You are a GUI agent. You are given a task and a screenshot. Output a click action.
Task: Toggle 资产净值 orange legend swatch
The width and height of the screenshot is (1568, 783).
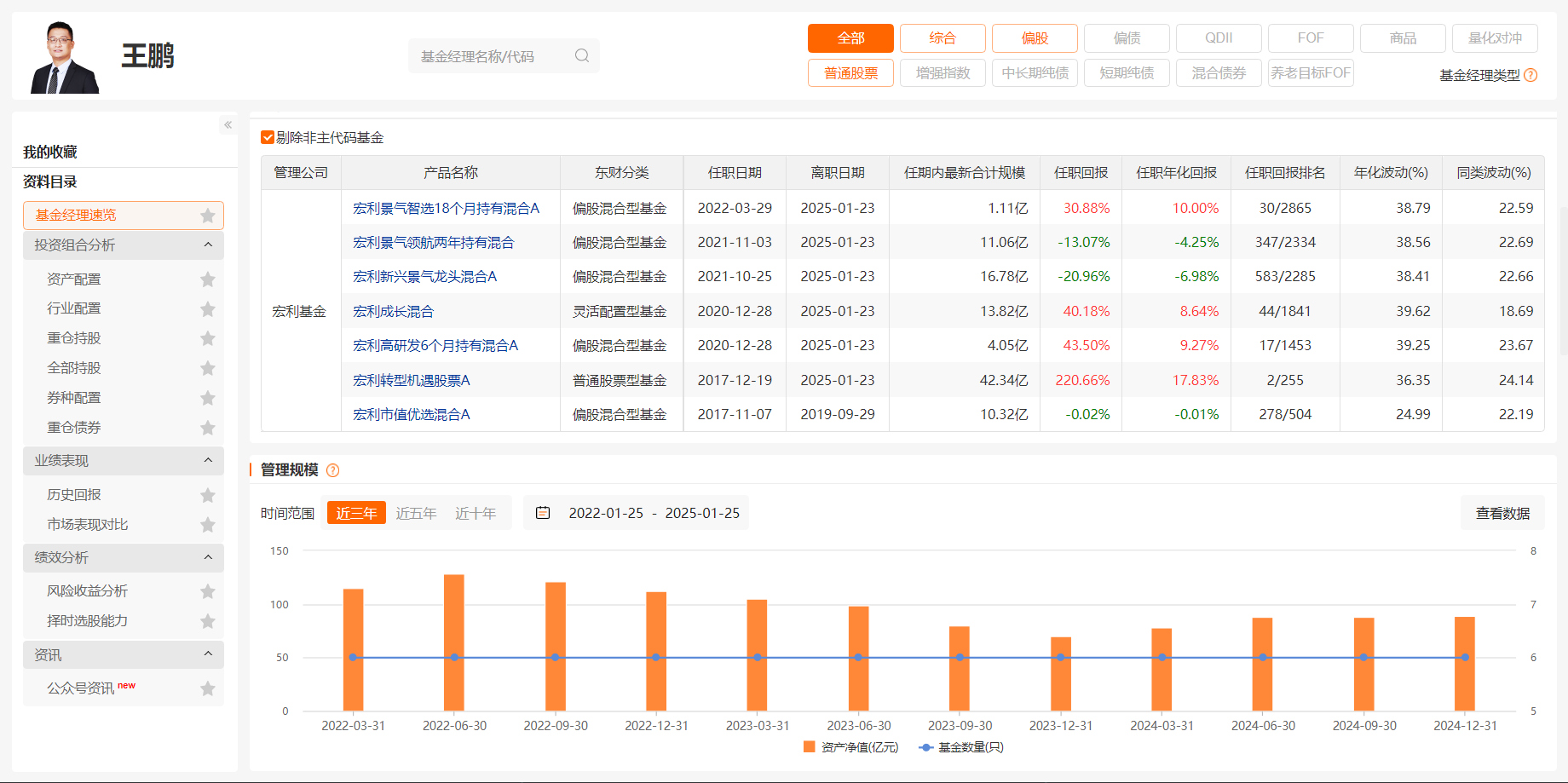tap(809, 747)
